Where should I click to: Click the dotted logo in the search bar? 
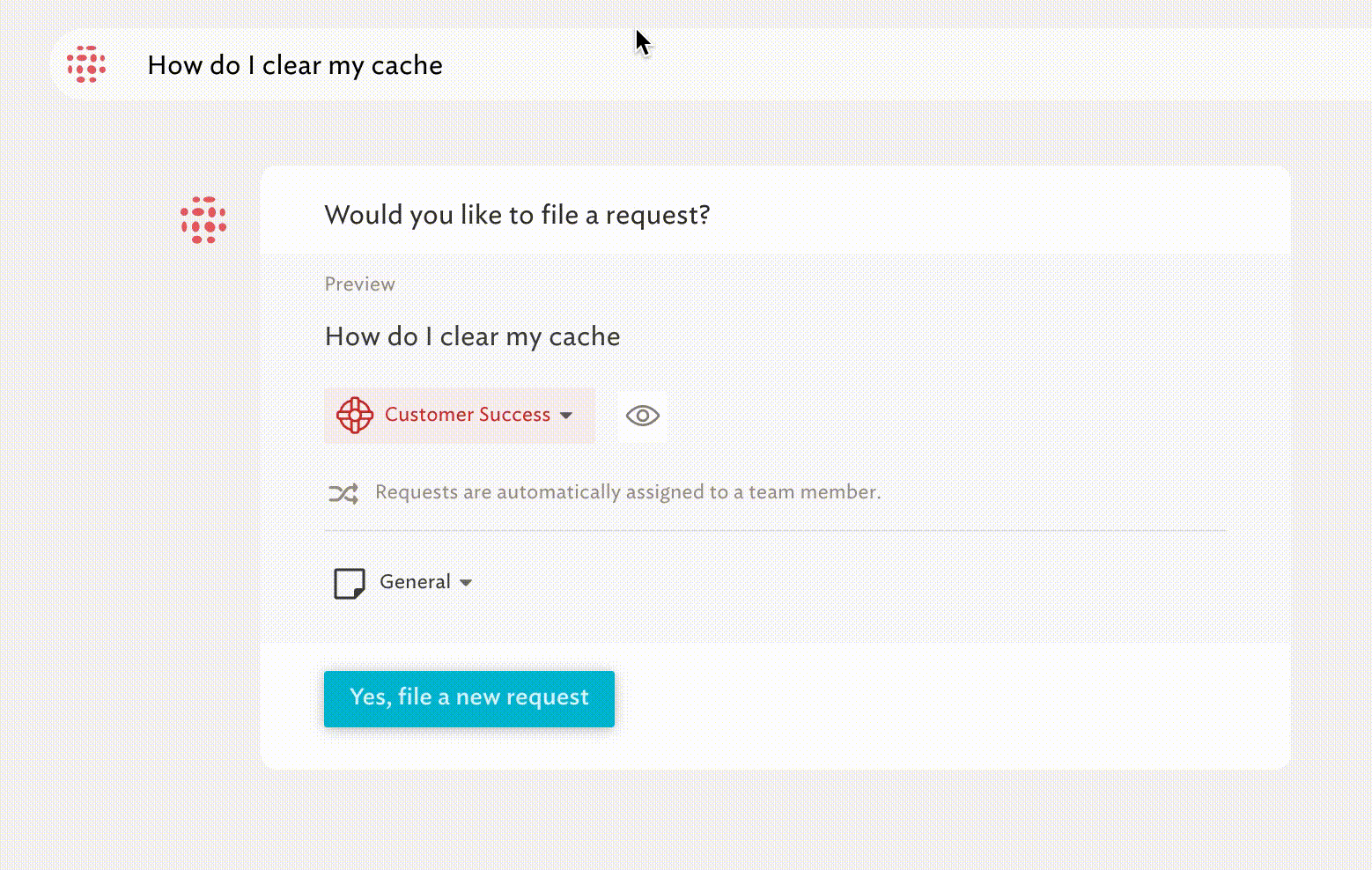(86, 64)
